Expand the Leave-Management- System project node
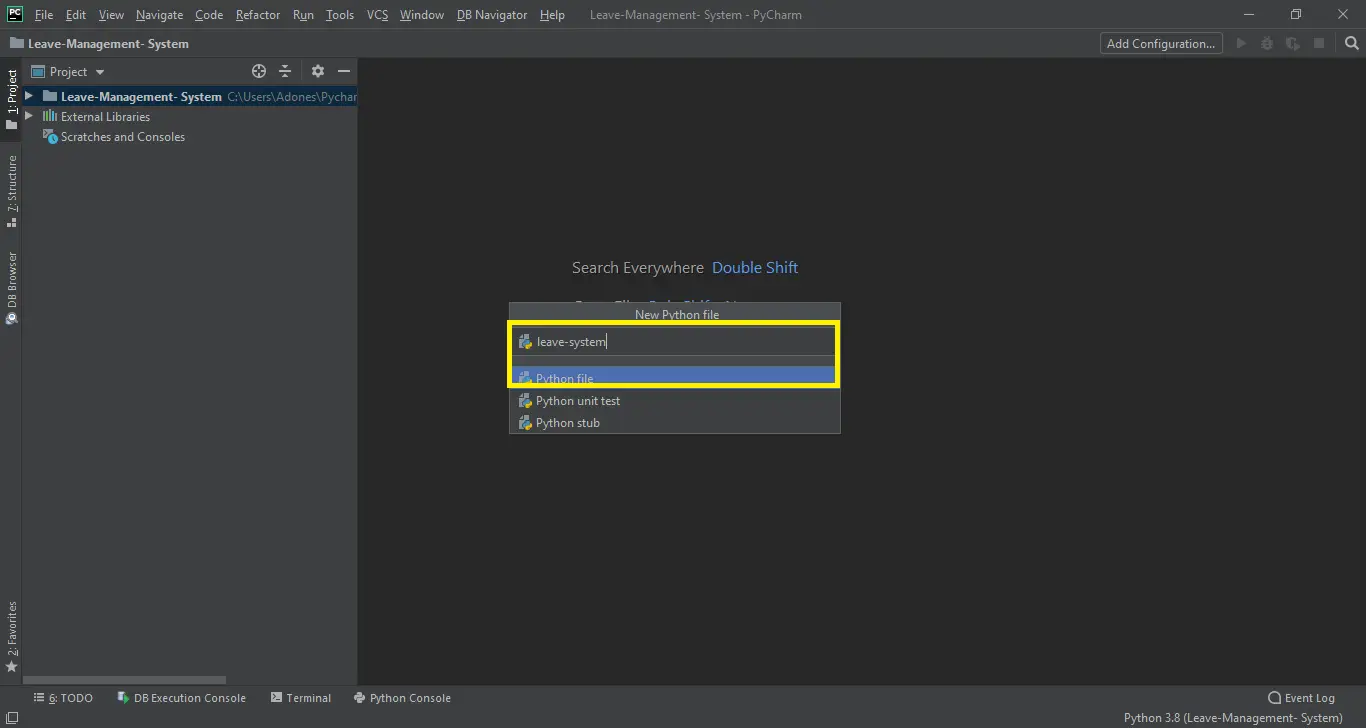 [28, 96]
